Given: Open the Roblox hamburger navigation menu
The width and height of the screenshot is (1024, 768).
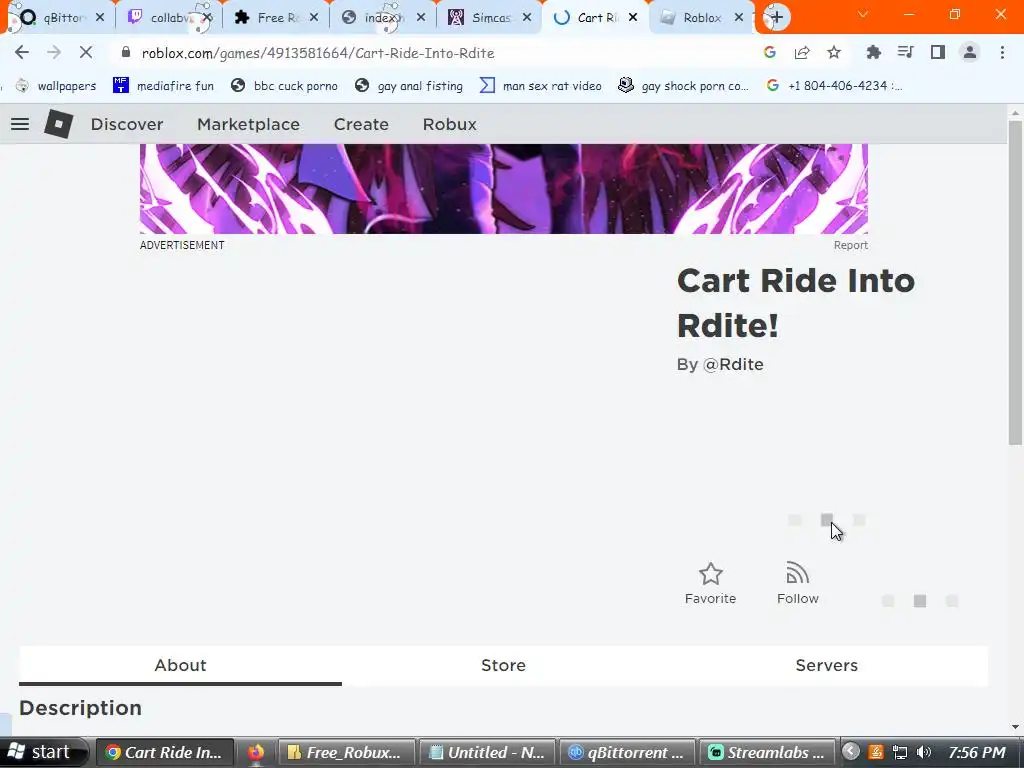Looking at the screenshot, I should point(20,124).
